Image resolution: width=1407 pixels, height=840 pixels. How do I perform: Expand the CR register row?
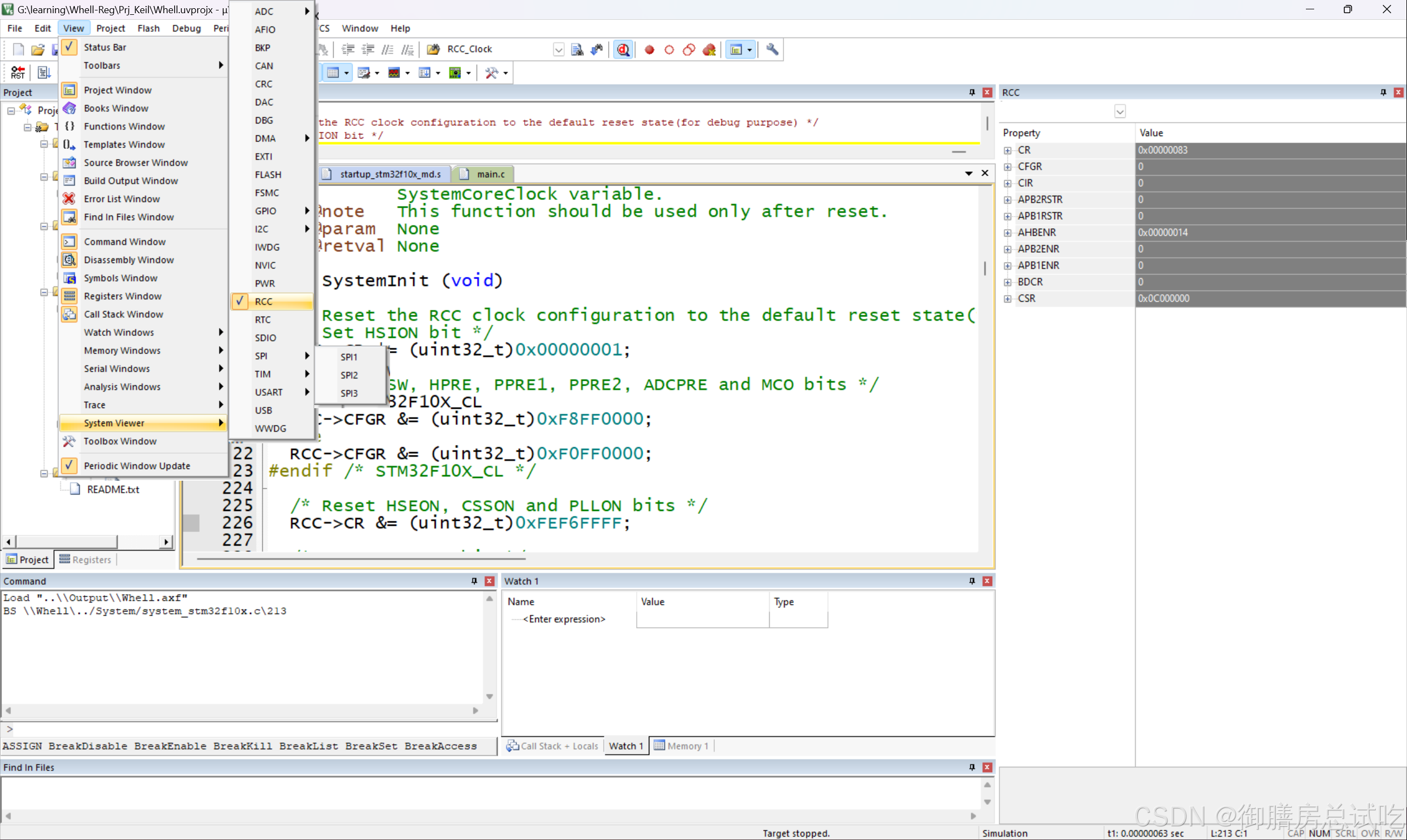pos(1008,151)
